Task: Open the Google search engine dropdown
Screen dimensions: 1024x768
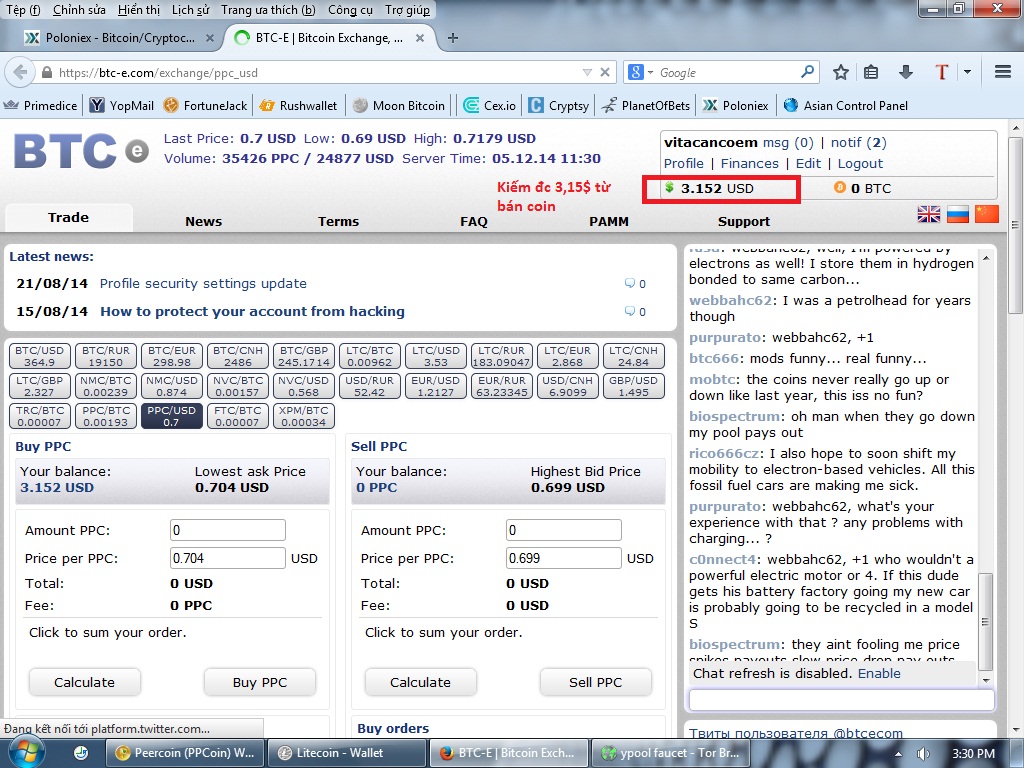Action: click(x=641, y=72)
